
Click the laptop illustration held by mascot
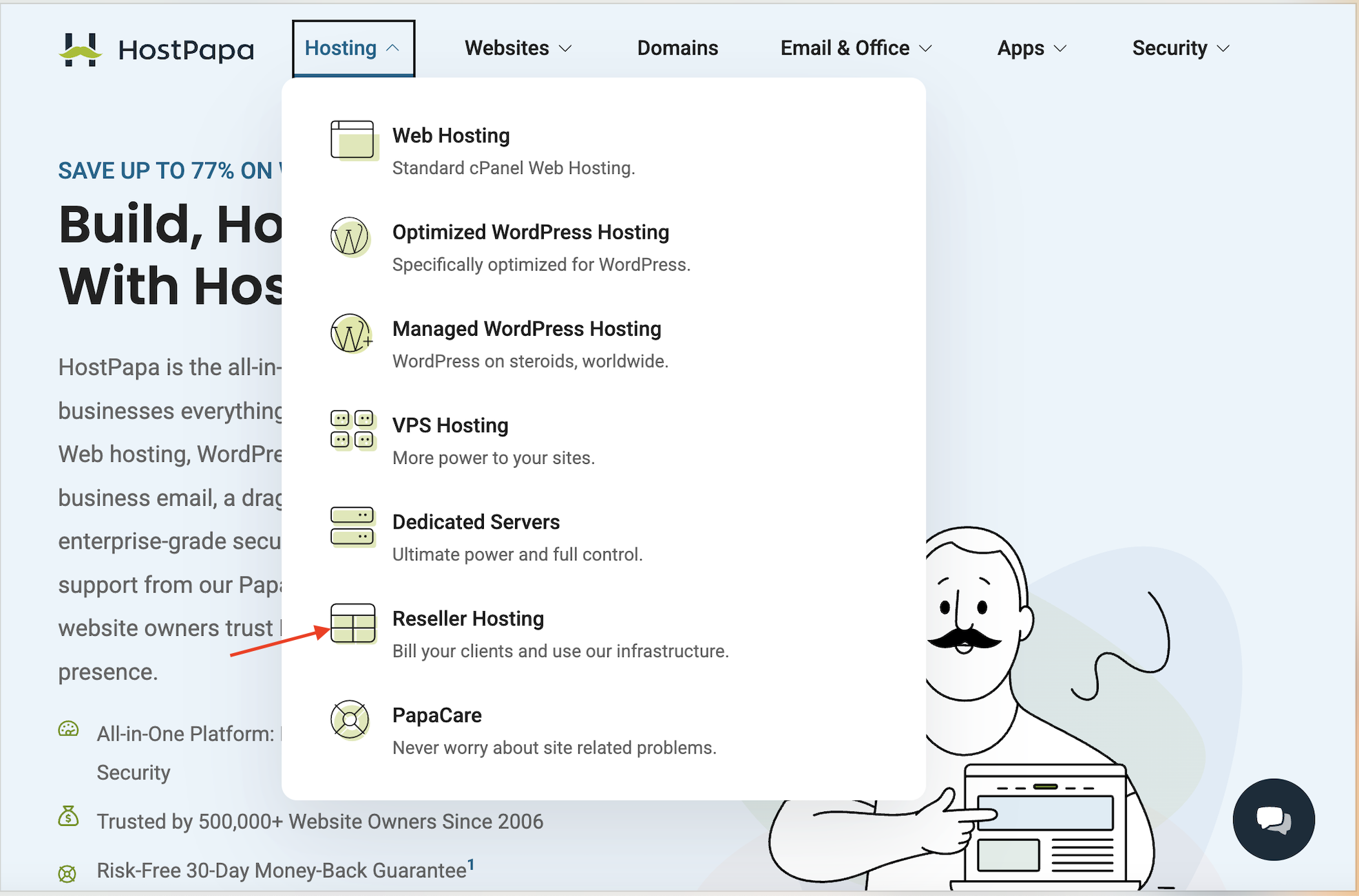pos(1046,826)
